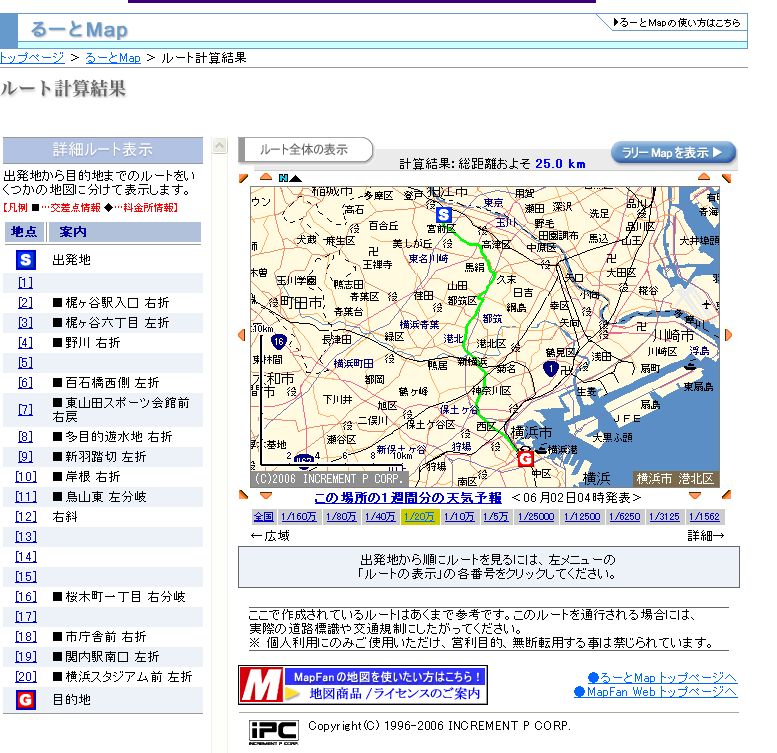The height and width of the screenshot is (753, 777).
Task: Pan the map left with the west arrow
Action: tap(241, 335)
